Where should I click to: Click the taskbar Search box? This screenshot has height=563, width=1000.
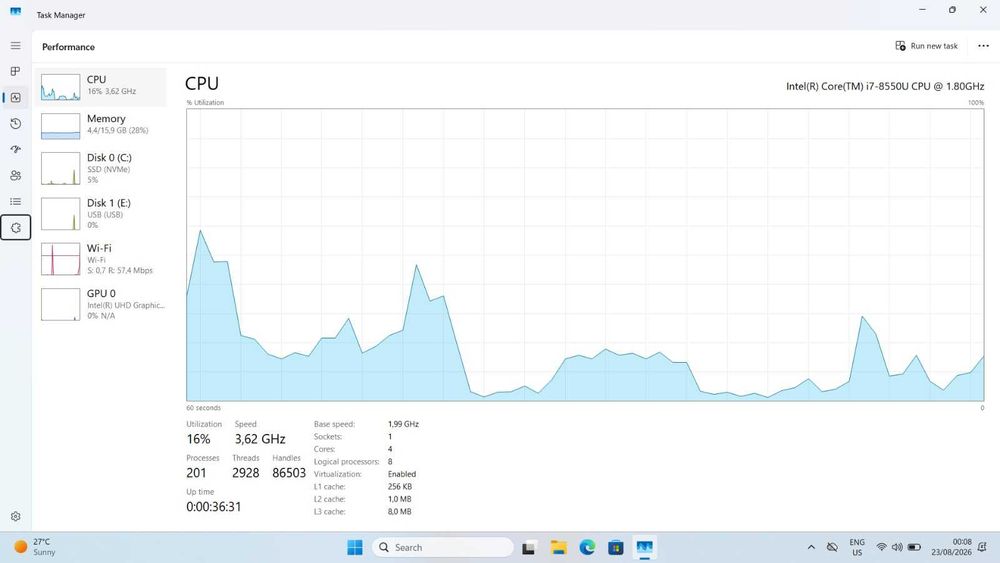click(443, 547)
